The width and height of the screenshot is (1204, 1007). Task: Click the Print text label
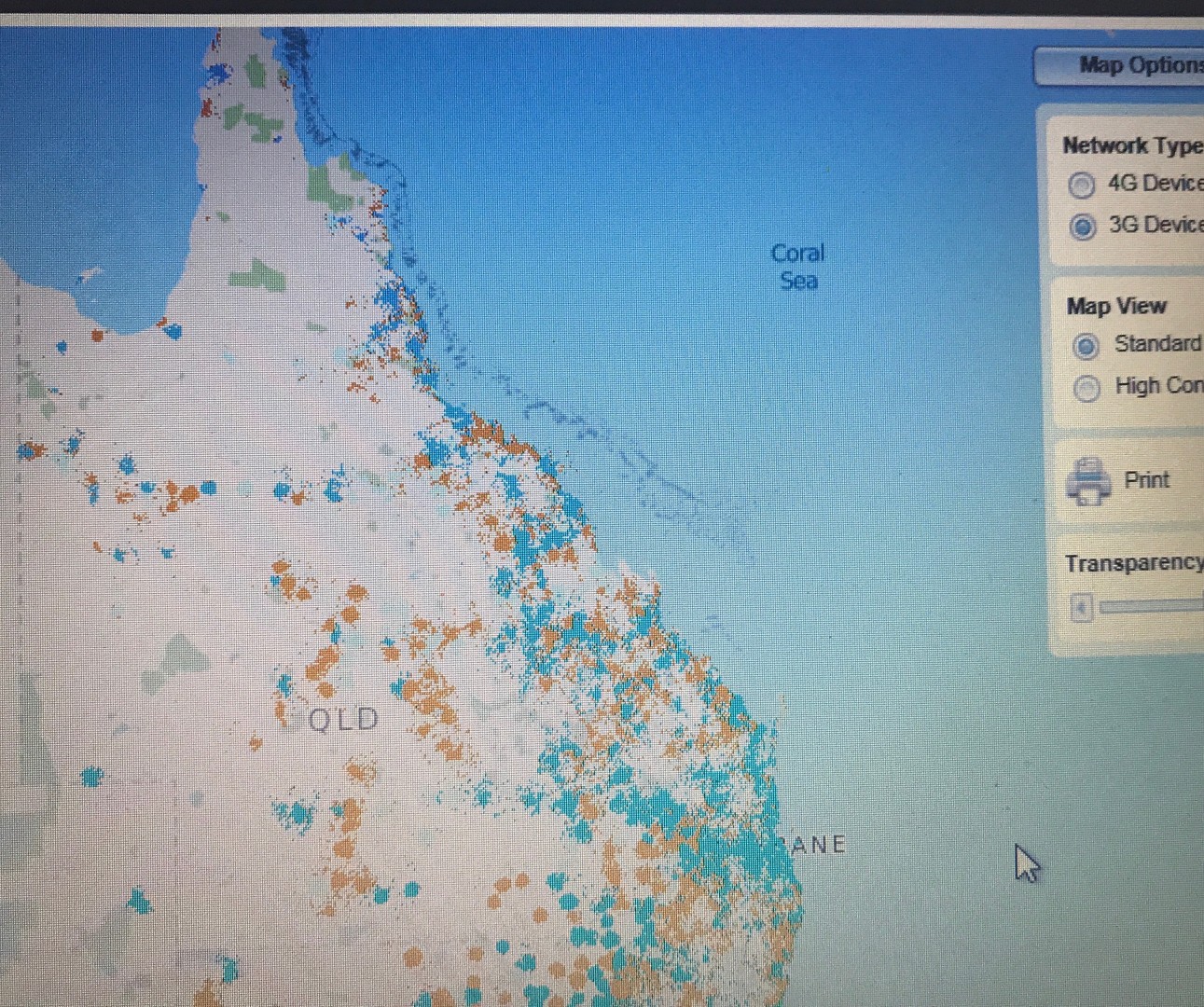point(1146,480)
